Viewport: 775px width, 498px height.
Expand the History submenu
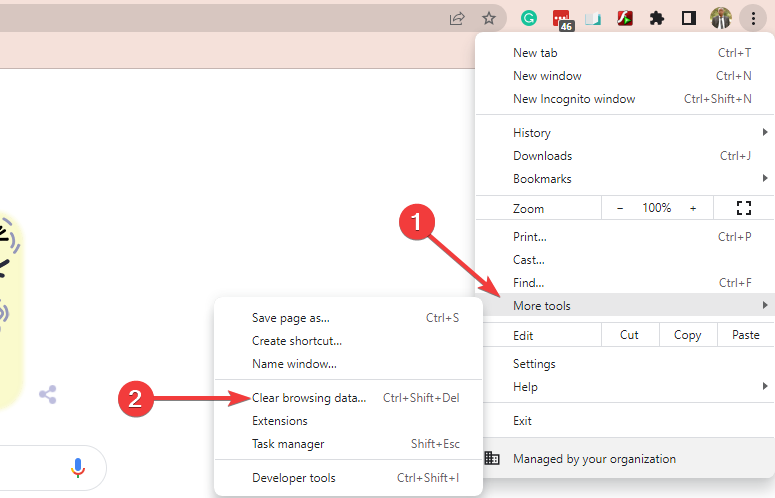[x=625, y=133]
